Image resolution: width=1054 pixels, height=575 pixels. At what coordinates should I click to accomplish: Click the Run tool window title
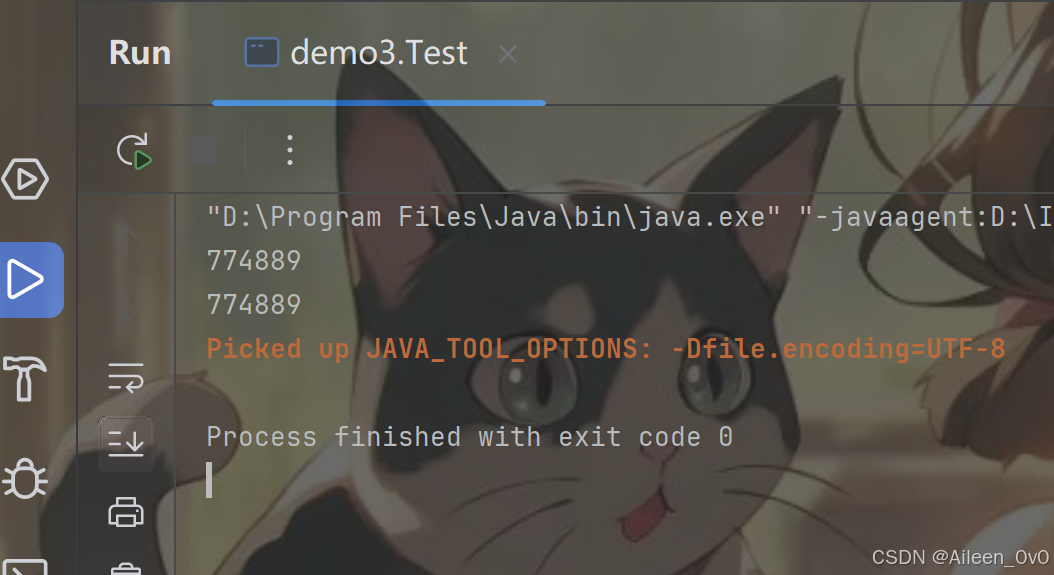(140, 53)
